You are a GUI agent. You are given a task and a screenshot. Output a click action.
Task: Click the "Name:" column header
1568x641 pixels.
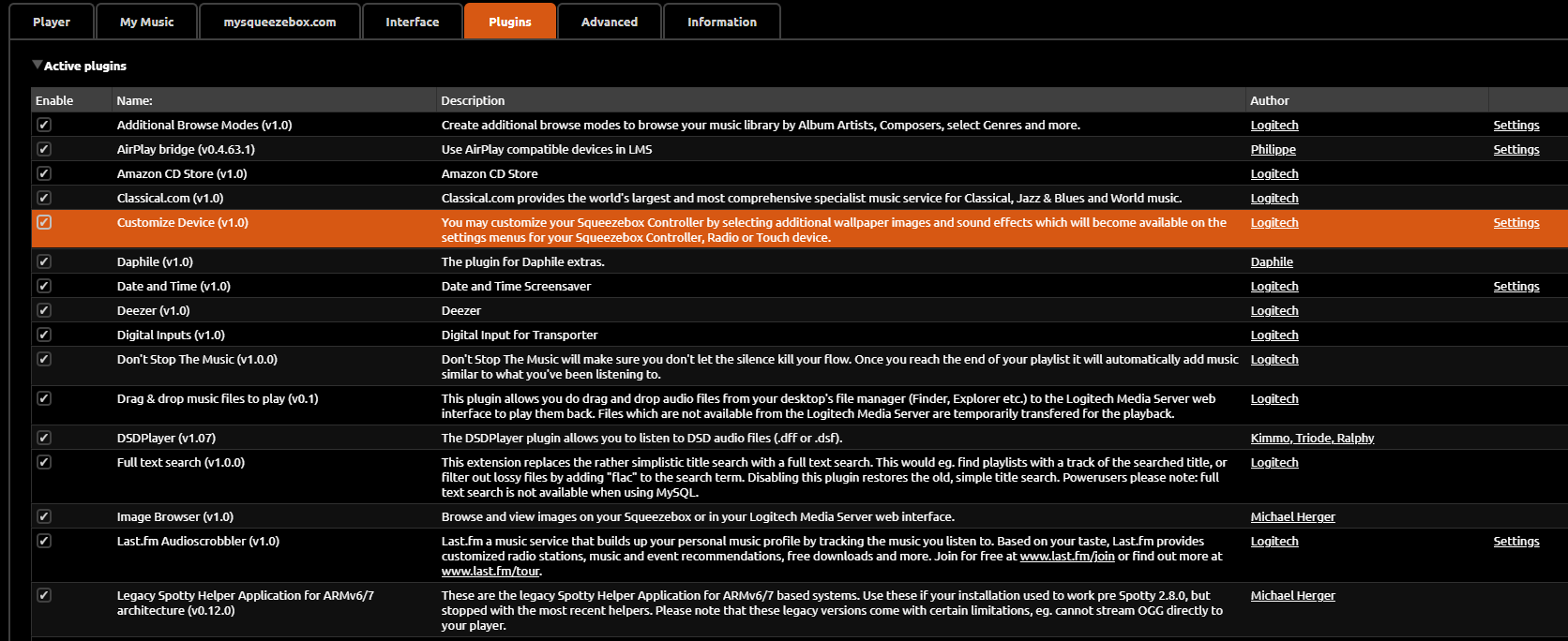[135, 100]
